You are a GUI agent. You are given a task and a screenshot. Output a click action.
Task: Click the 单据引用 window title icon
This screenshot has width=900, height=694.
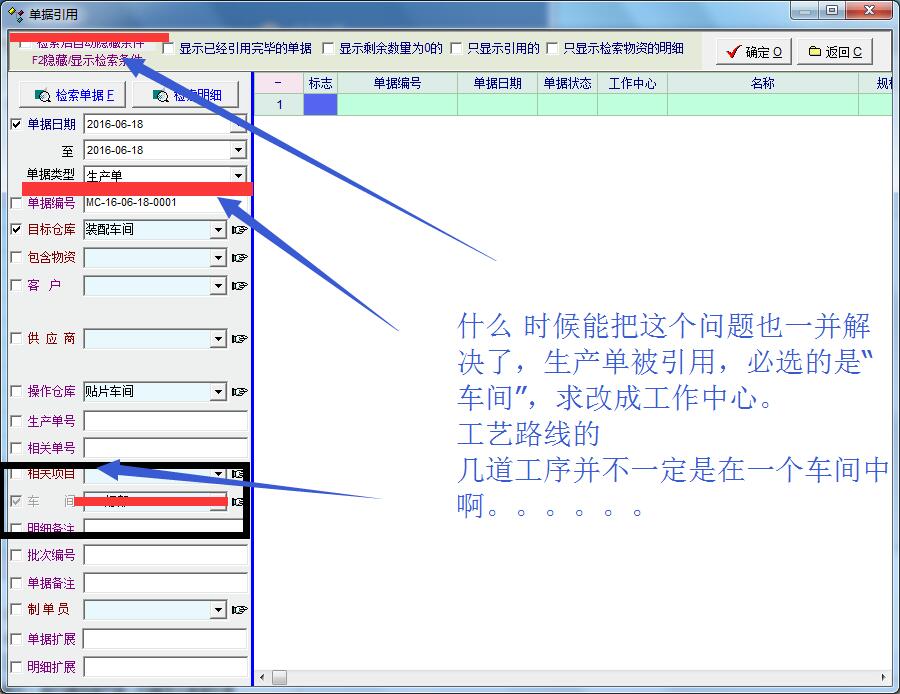point(15,14)
